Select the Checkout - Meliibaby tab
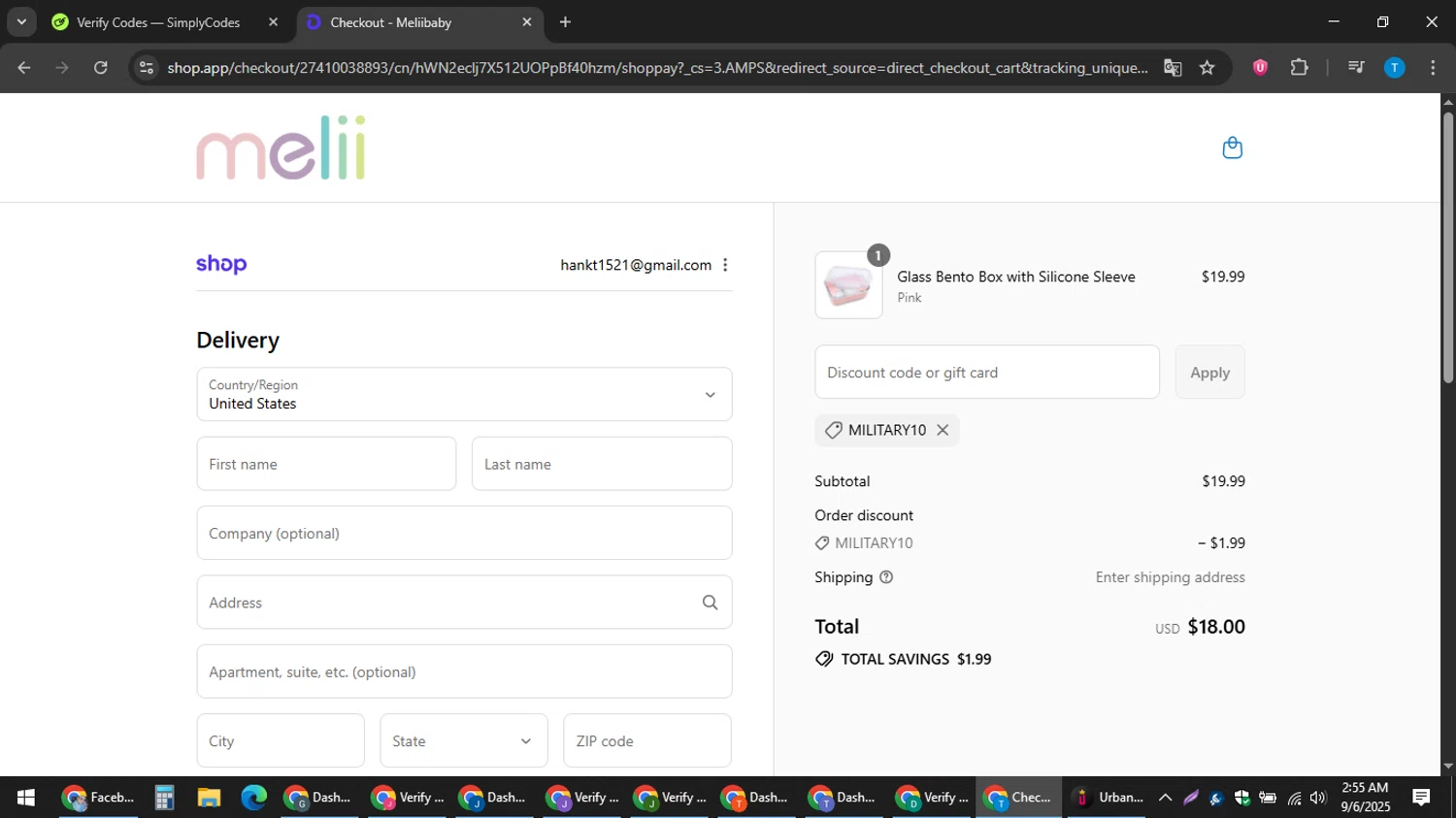This screenshot has height=818, width=1456. [x=419, y=22]
